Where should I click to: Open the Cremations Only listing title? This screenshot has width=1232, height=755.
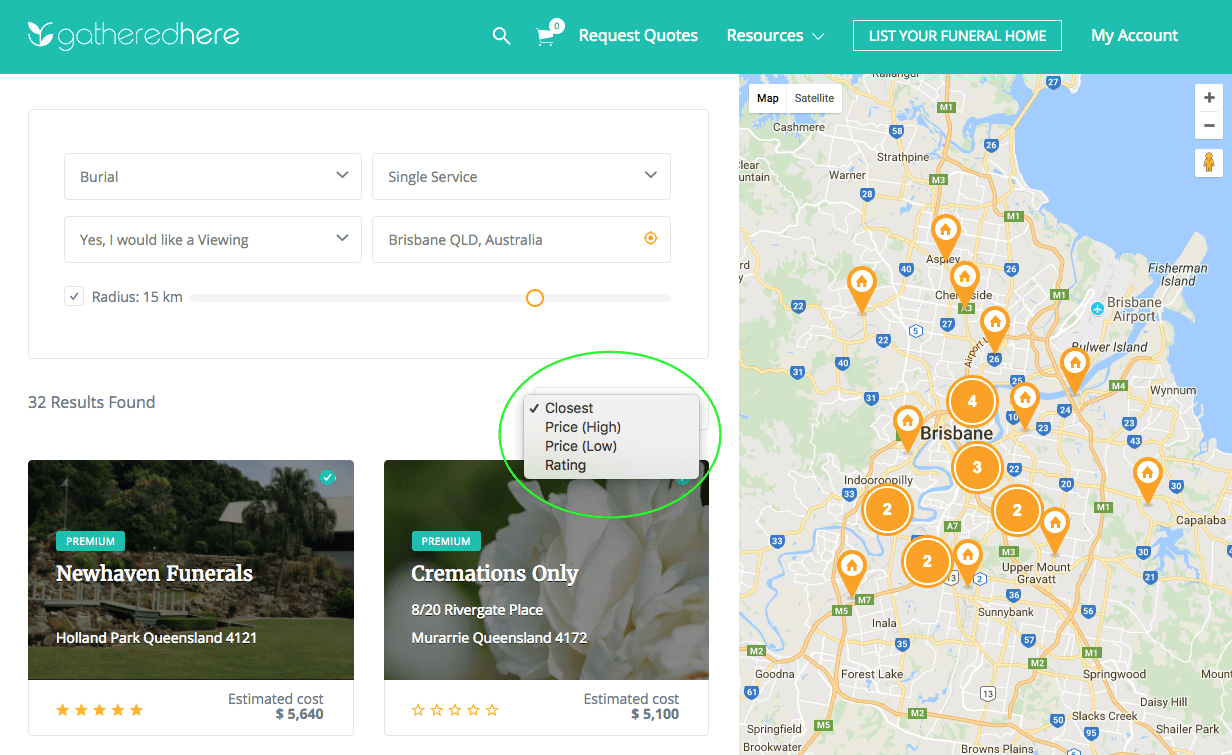point(495,574)
